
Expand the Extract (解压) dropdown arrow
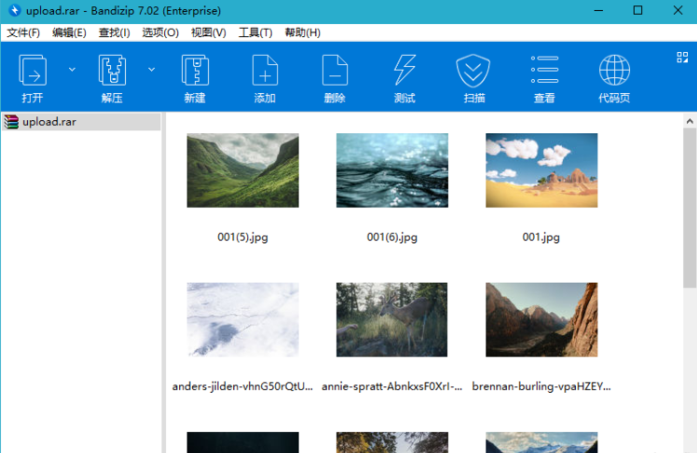coord(152,69)
